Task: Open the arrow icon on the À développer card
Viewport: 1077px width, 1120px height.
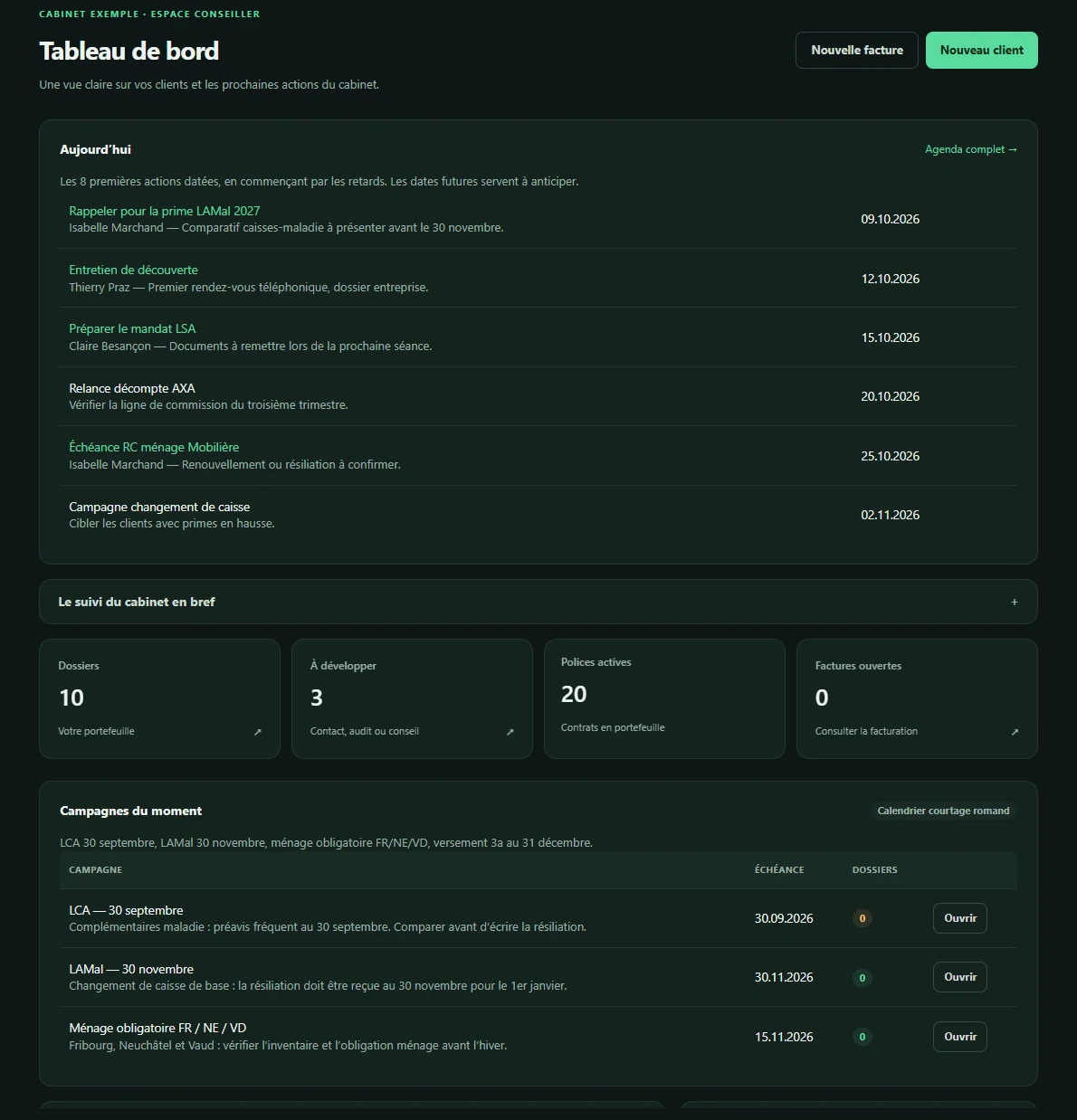Action: click(510, 732)
